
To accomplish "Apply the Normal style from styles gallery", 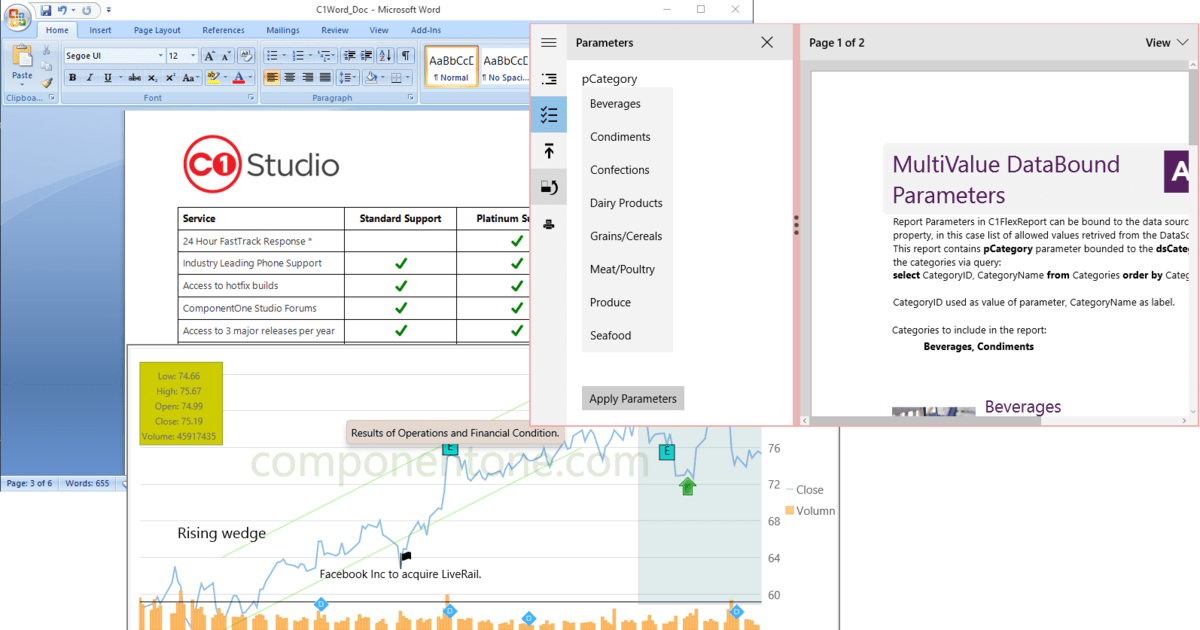I will click(451, 66).
